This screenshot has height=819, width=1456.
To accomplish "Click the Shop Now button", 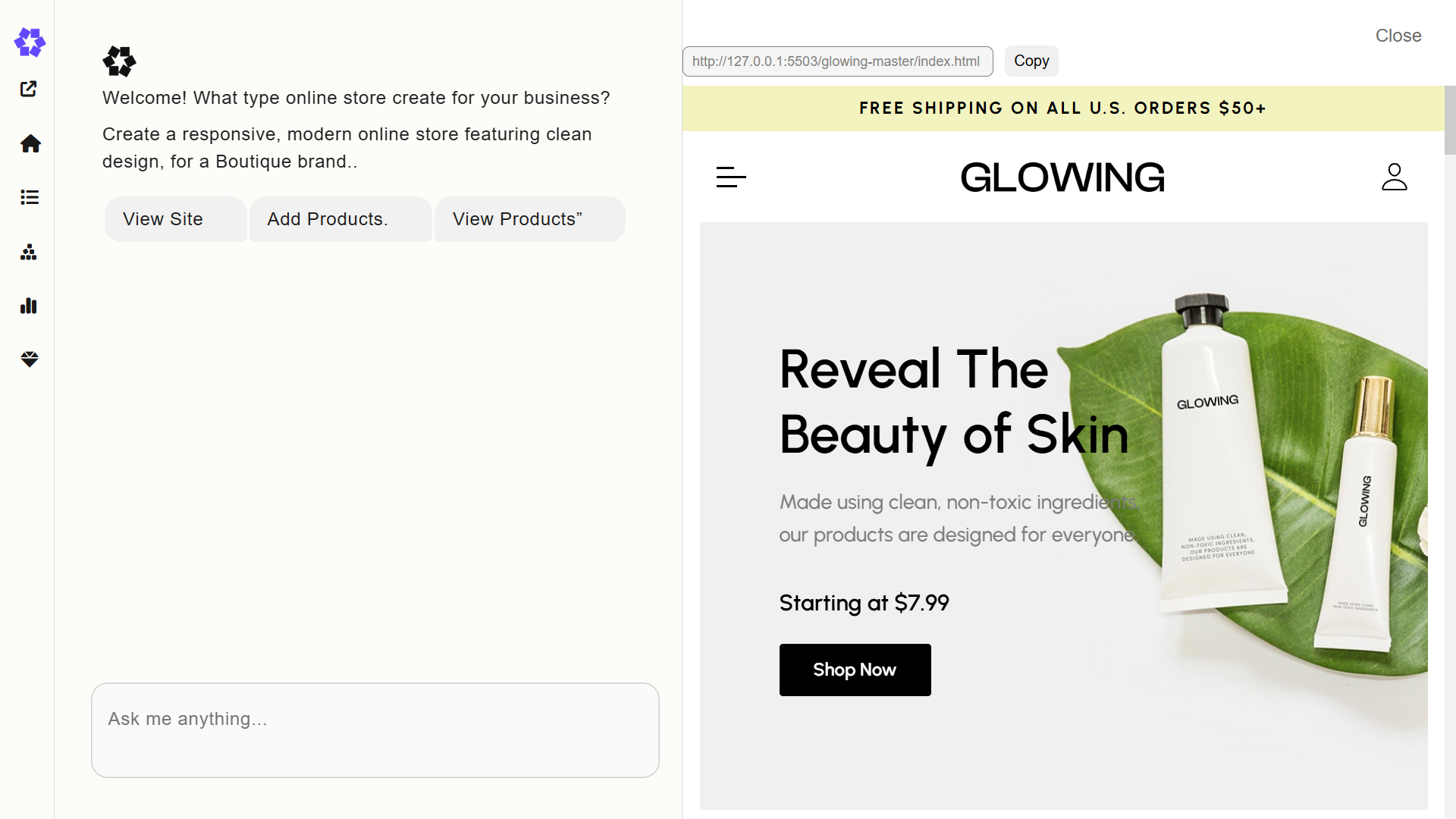I will coord(855,670).
